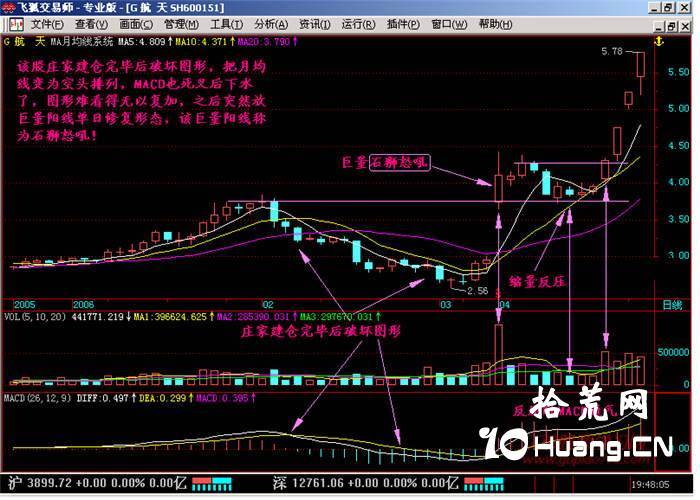Image resolution: width=700 pixels, height=500 pixels.
Task: Click the 2.56 low price label
Action: [478, 291]
